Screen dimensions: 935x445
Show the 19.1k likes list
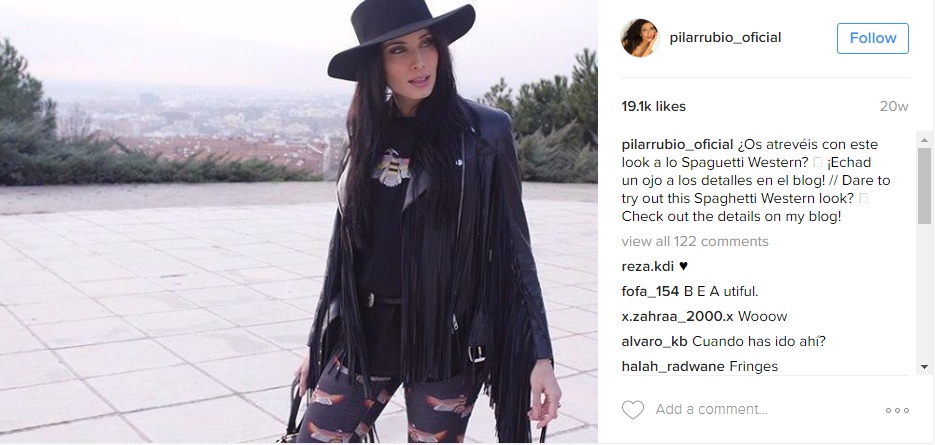654,107
